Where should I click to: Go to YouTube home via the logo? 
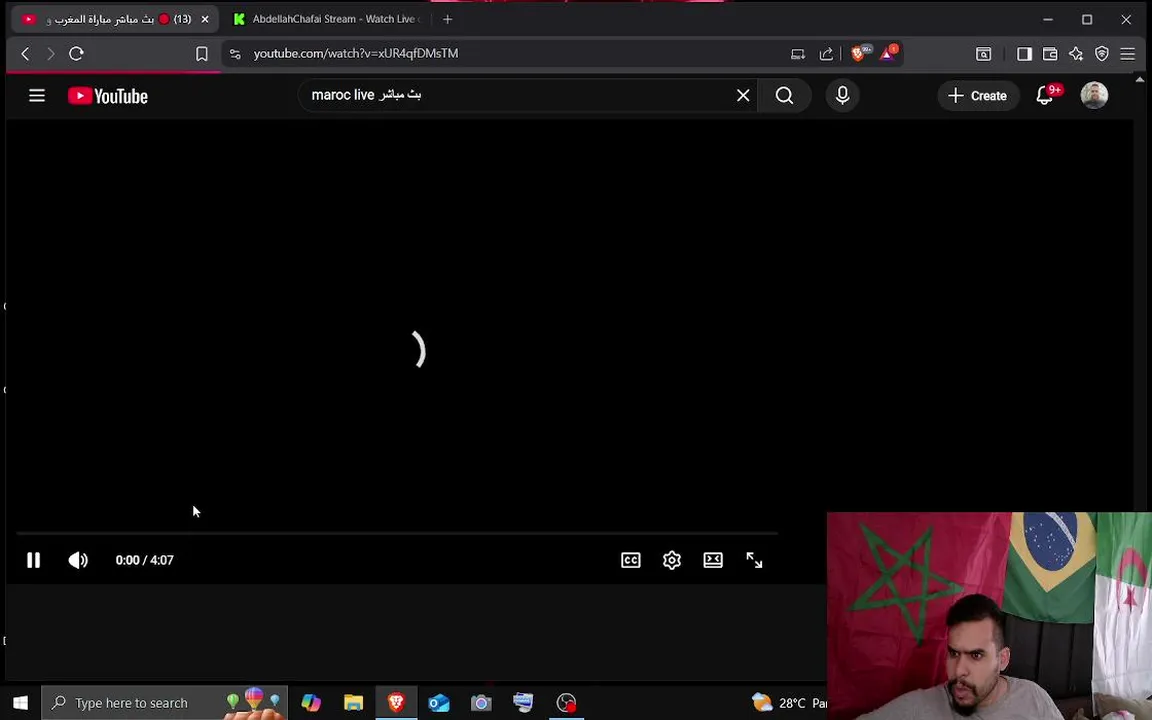108,96
